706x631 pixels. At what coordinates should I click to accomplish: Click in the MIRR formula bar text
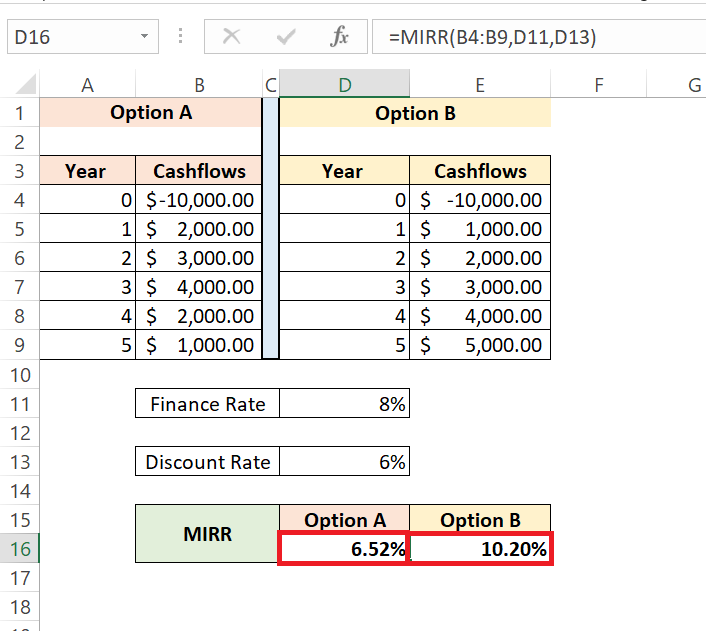coord(493,37)
